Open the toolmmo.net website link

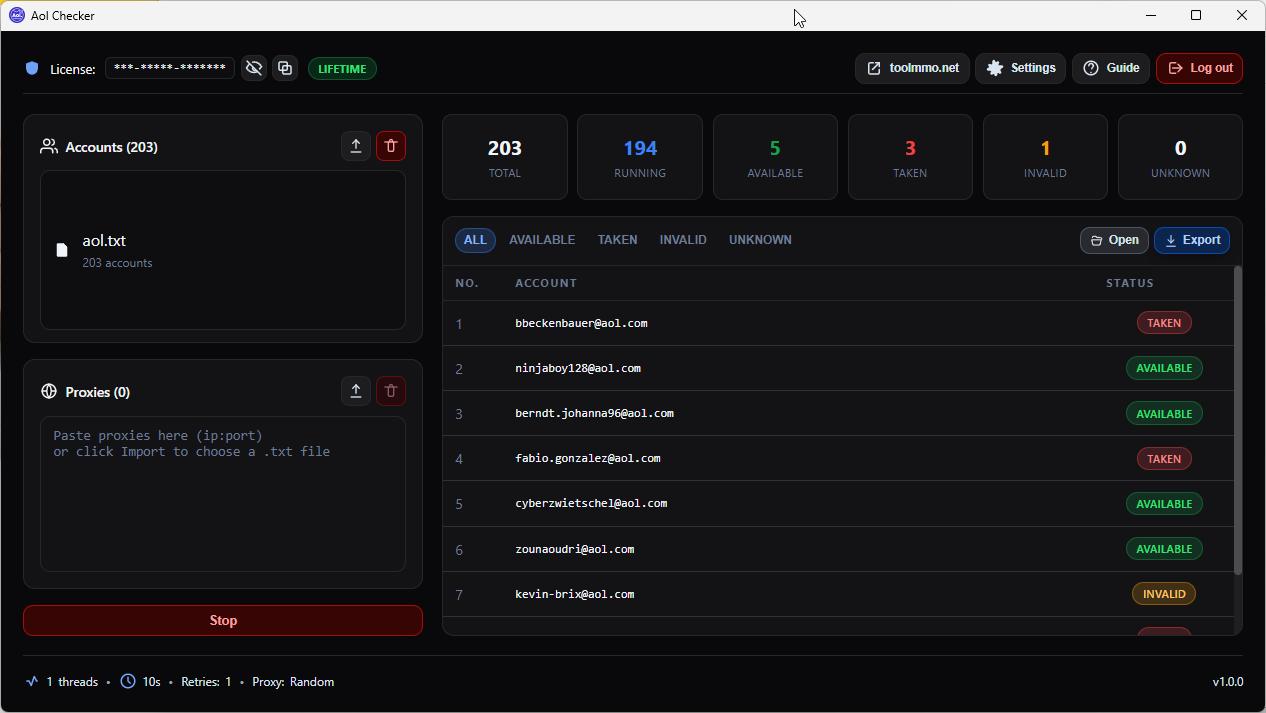click(x=912, y=68)
